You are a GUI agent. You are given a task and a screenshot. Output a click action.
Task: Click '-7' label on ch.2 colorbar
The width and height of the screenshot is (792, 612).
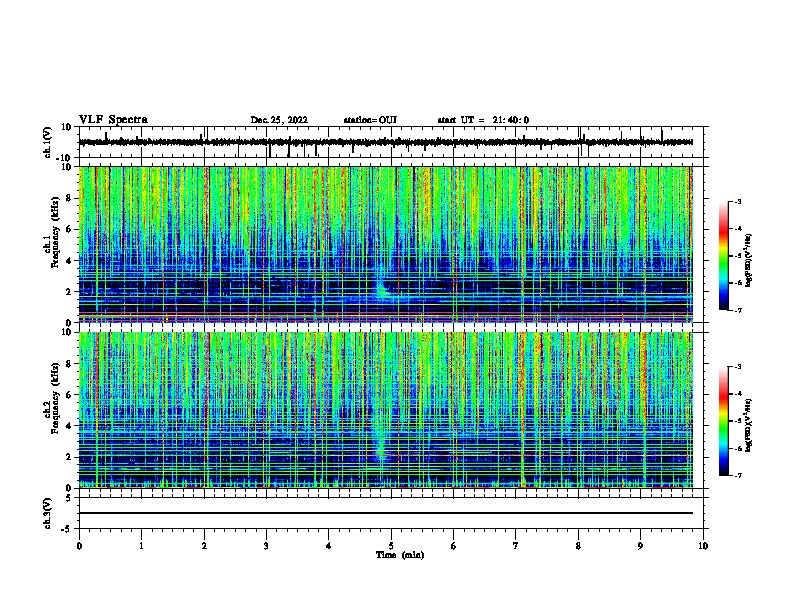click(x=737, y=475)
